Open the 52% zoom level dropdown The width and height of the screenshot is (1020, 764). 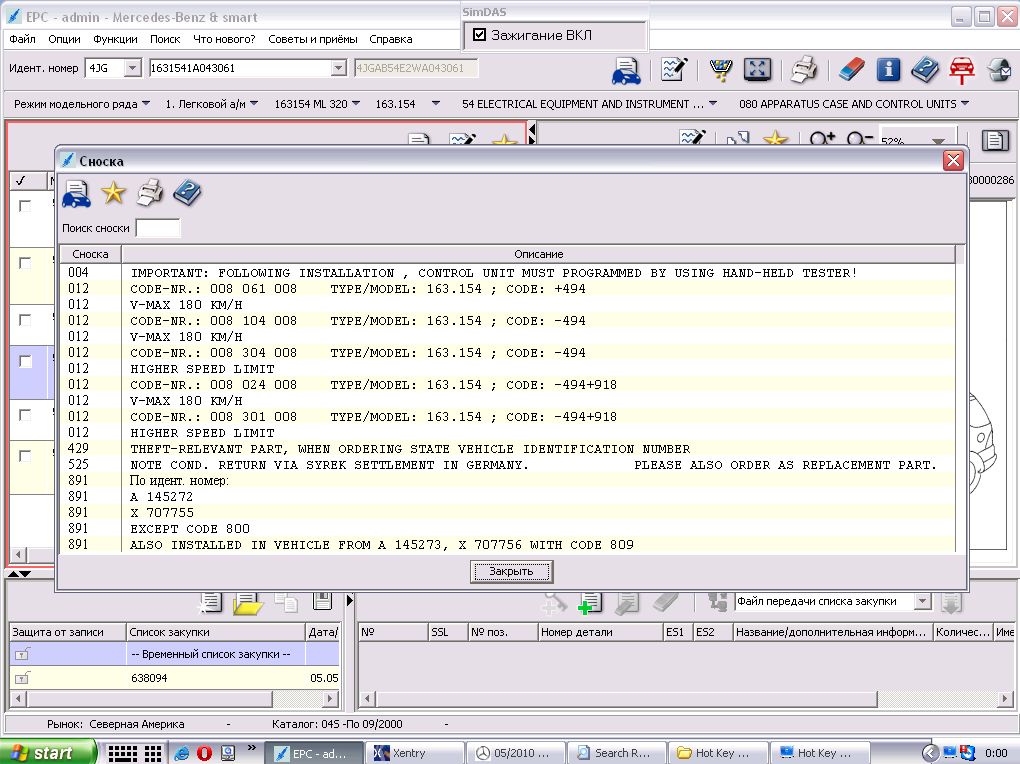[938, 141]
